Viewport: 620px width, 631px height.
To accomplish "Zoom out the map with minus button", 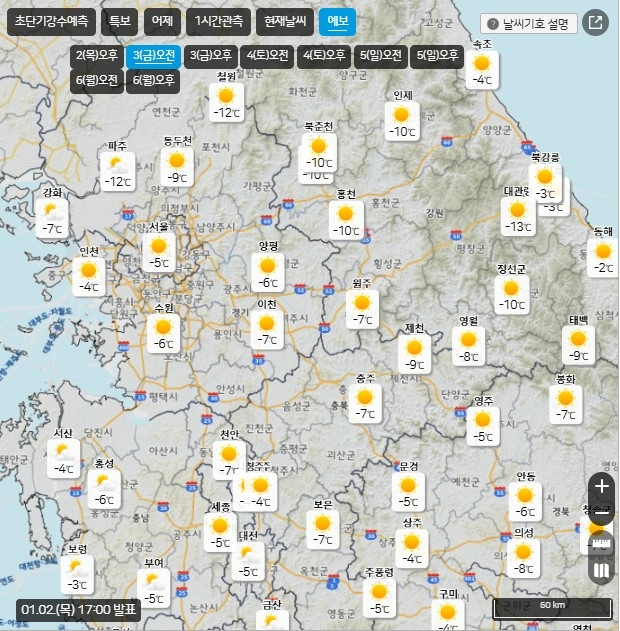I will [601, 512].
